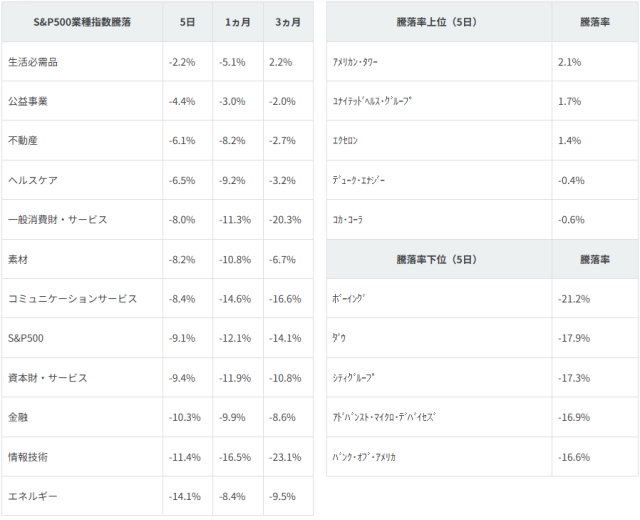Select the 3ヵ月 column header
This screenshot has height=520, width=640.
click(288, 21)
